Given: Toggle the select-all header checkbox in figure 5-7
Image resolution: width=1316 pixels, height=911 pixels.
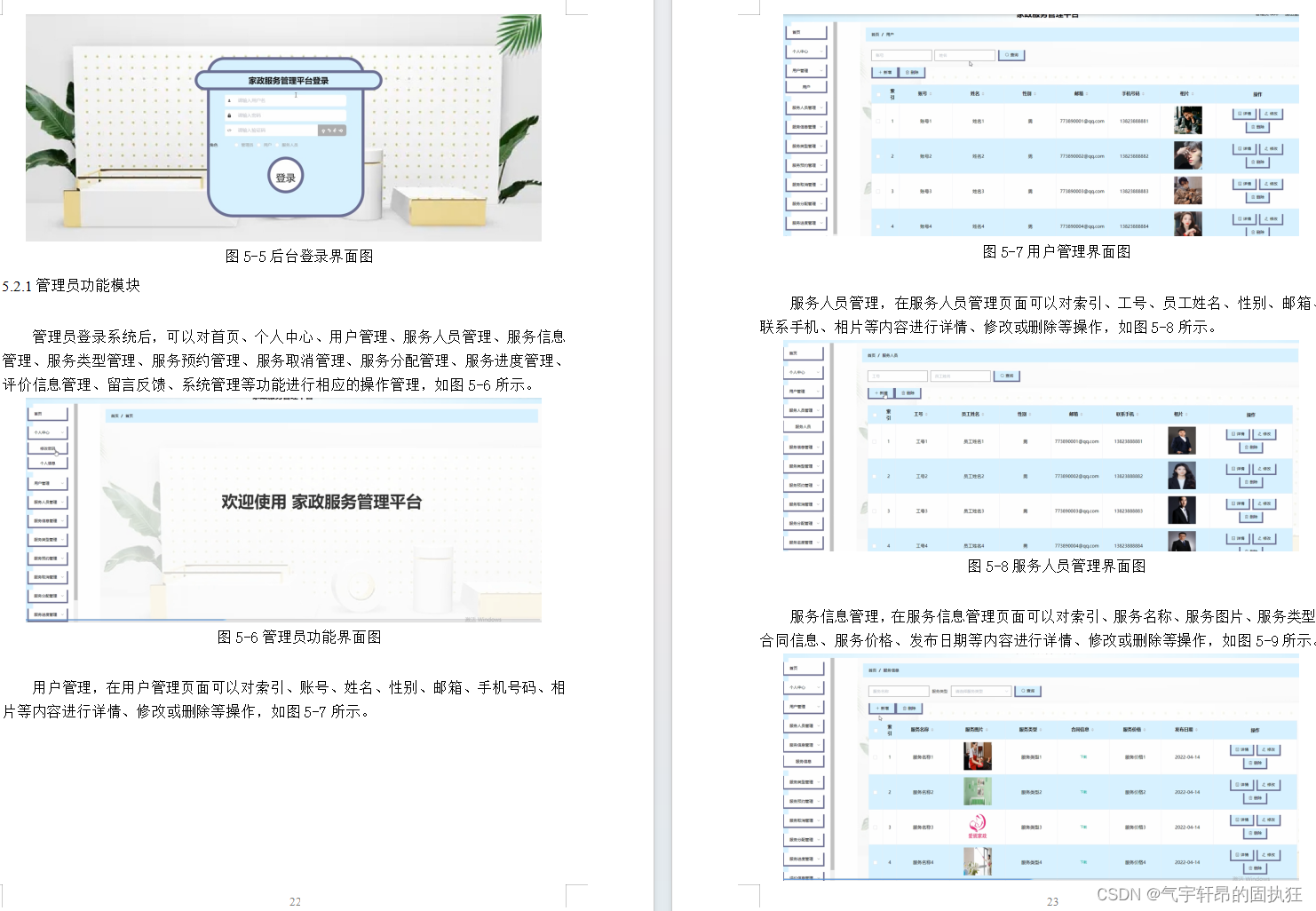Looking at the screenshot, I should click(x=879, y=93).
